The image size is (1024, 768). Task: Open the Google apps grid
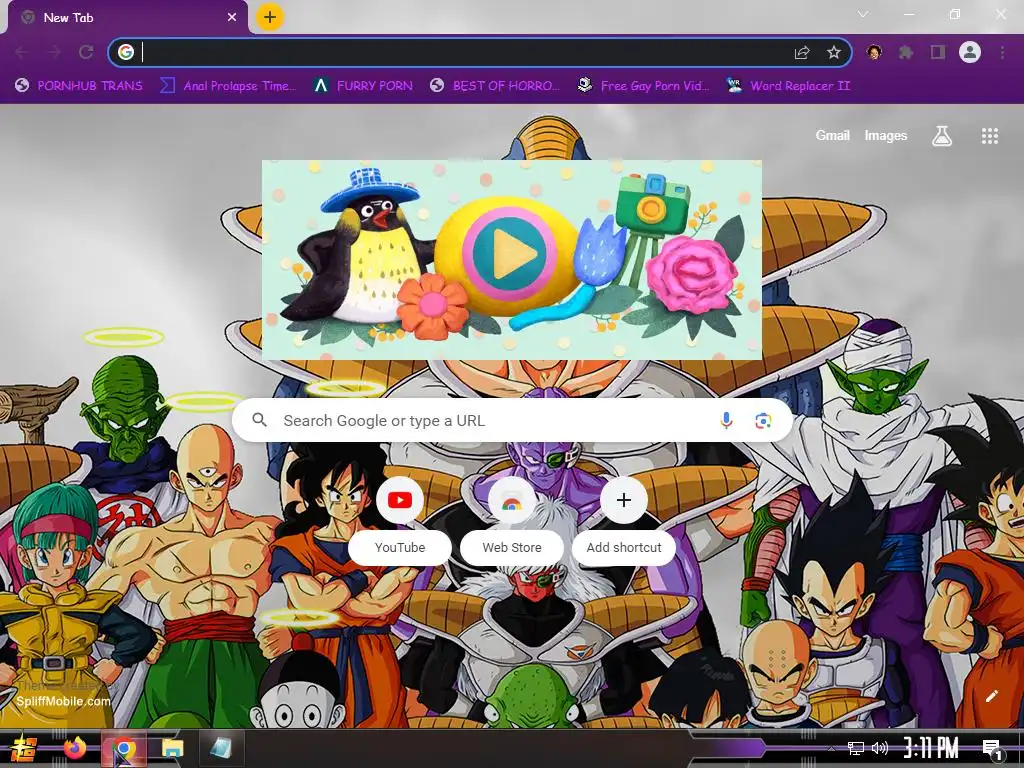coord(990,136)
